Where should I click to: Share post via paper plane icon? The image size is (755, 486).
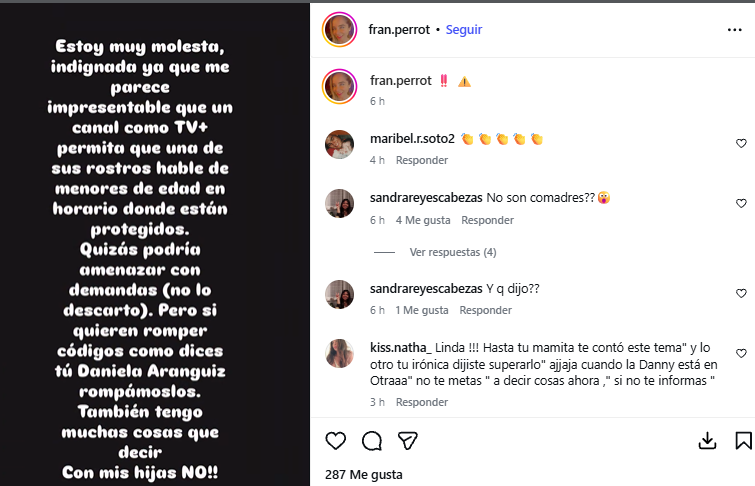(407, 441)
